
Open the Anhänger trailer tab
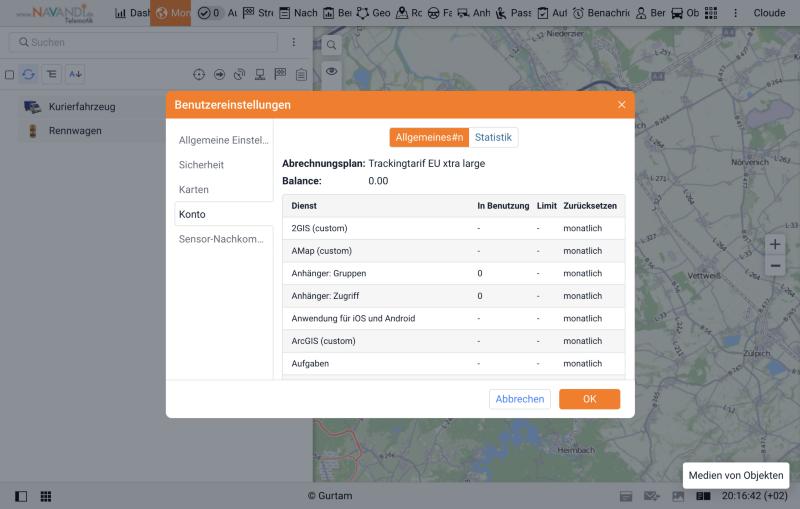click(473, 13)
